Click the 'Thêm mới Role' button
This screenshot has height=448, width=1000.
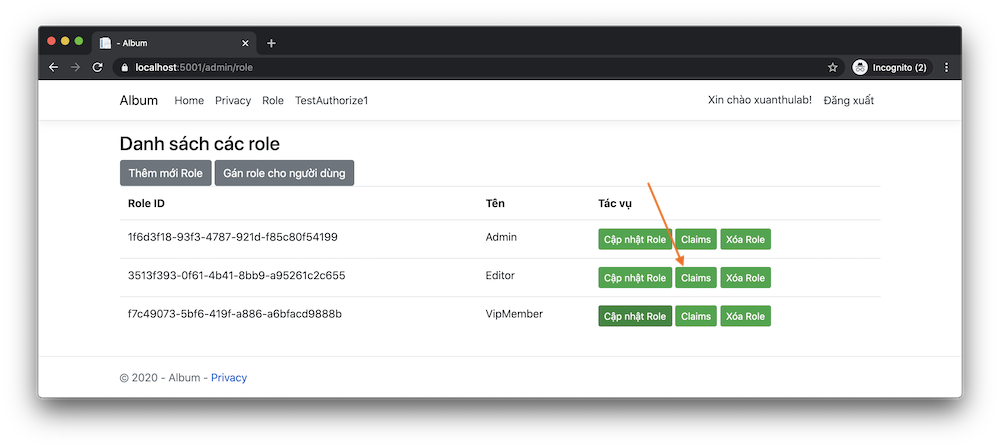(165, 173)
